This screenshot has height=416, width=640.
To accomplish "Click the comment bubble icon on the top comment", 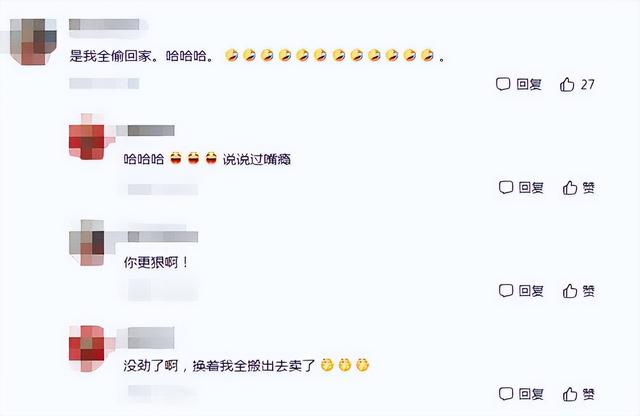I will click(x=503, y=84).
